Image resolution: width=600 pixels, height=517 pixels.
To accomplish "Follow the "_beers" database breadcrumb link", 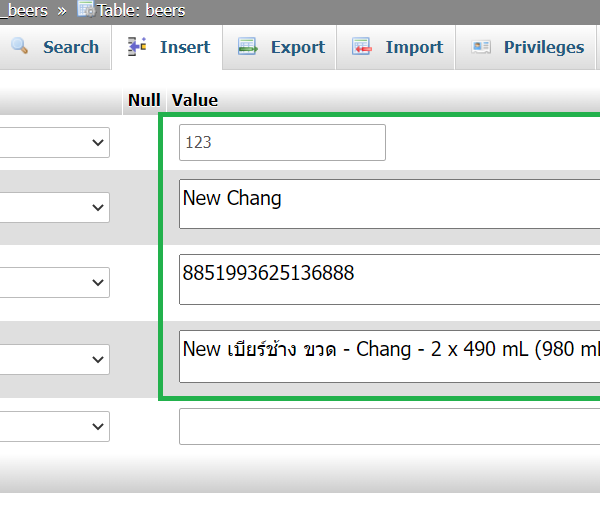I will pos(27,10).
